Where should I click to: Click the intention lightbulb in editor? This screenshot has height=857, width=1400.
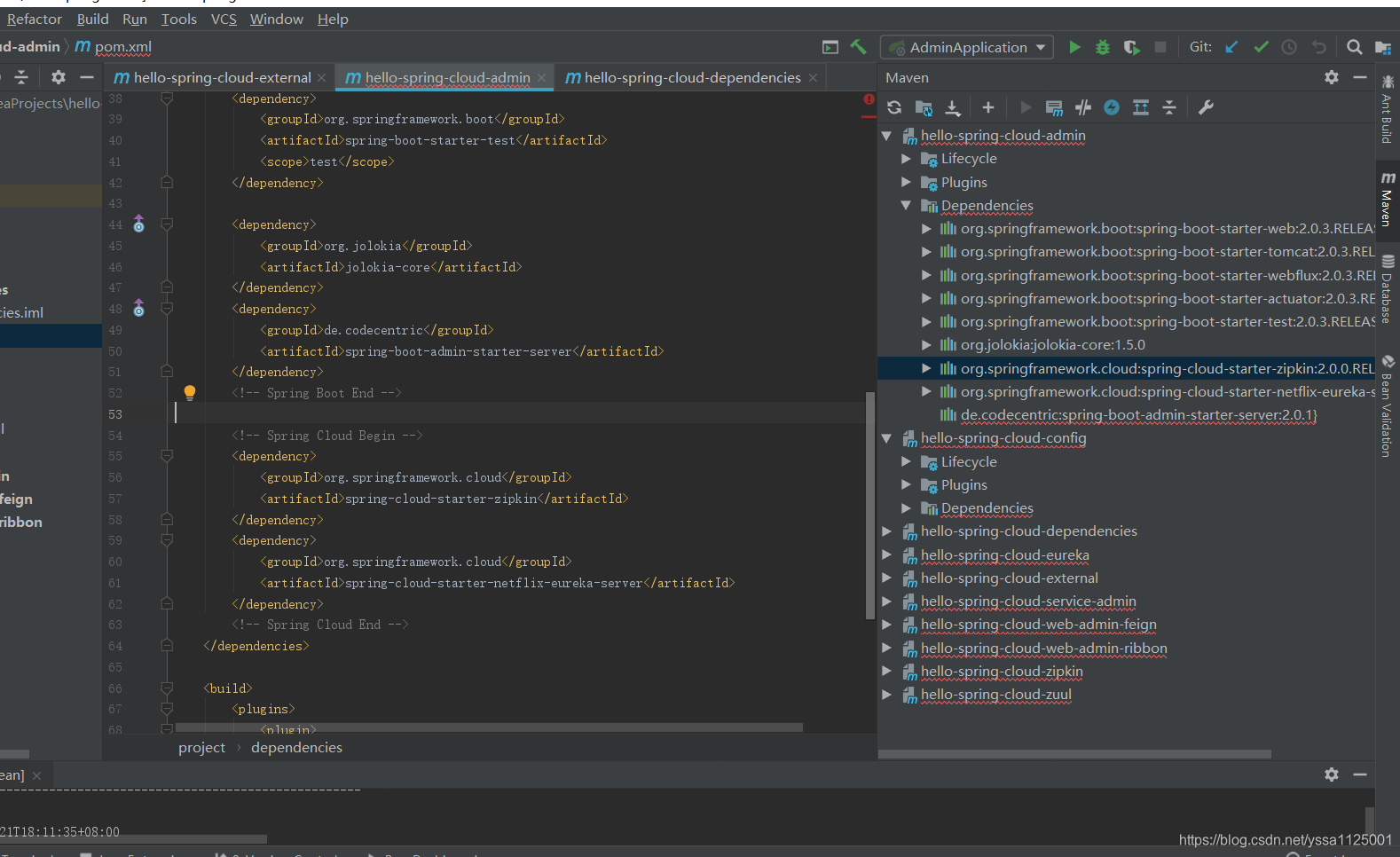pyautogui.click(x=189, y=392)
